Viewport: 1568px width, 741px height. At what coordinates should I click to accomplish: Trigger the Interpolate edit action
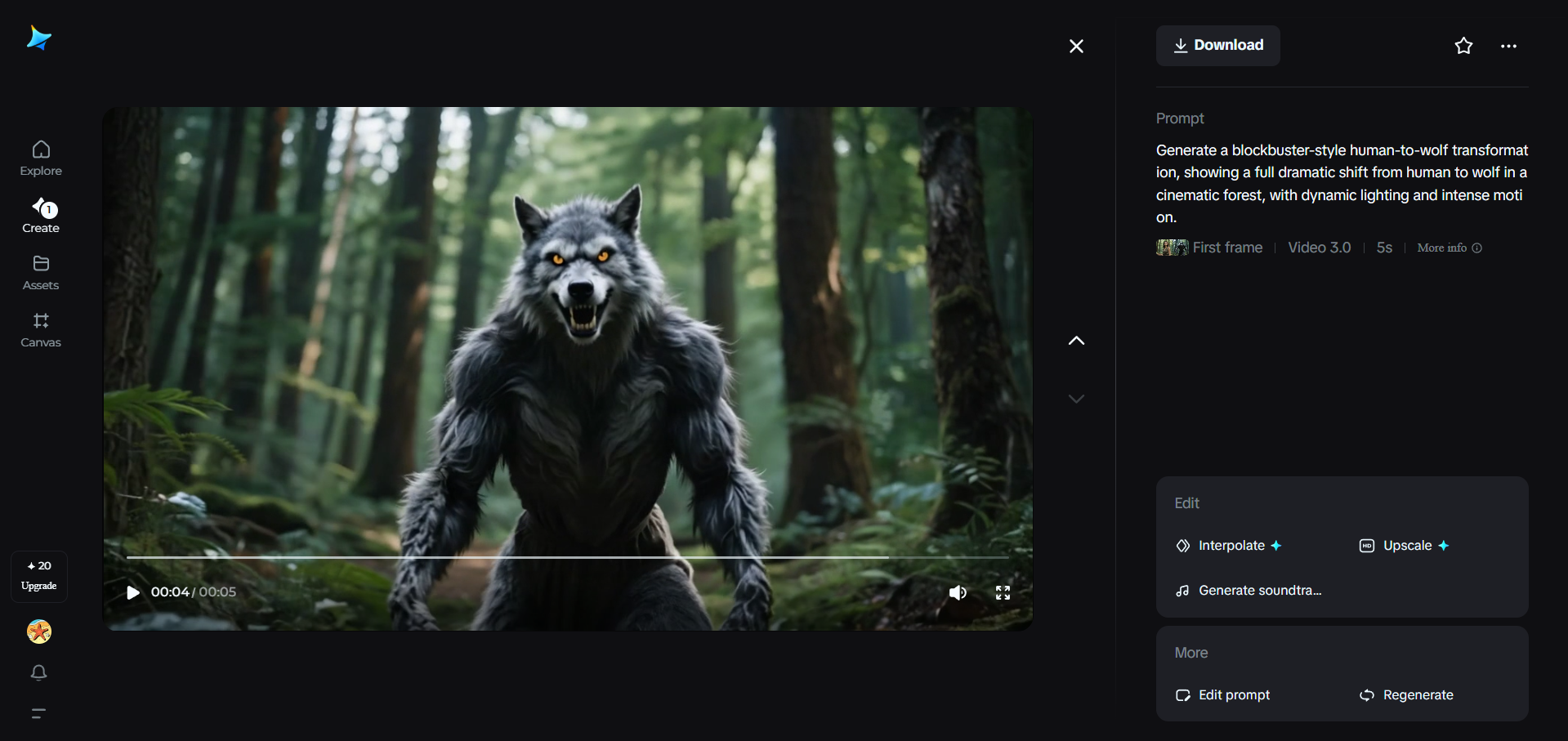(x=1228, y=546)
